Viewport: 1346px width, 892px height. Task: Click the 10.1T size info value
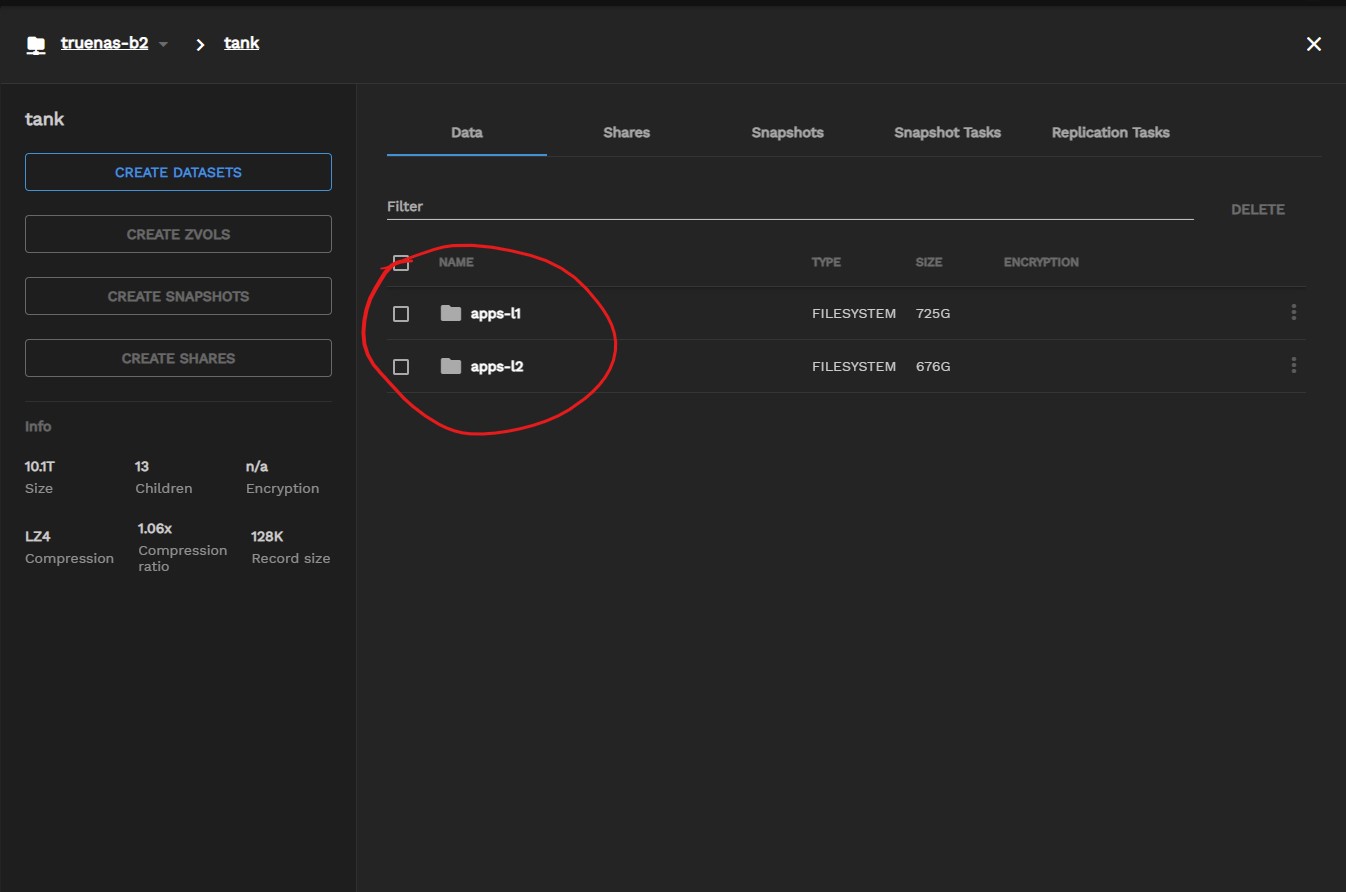(39, 466)
